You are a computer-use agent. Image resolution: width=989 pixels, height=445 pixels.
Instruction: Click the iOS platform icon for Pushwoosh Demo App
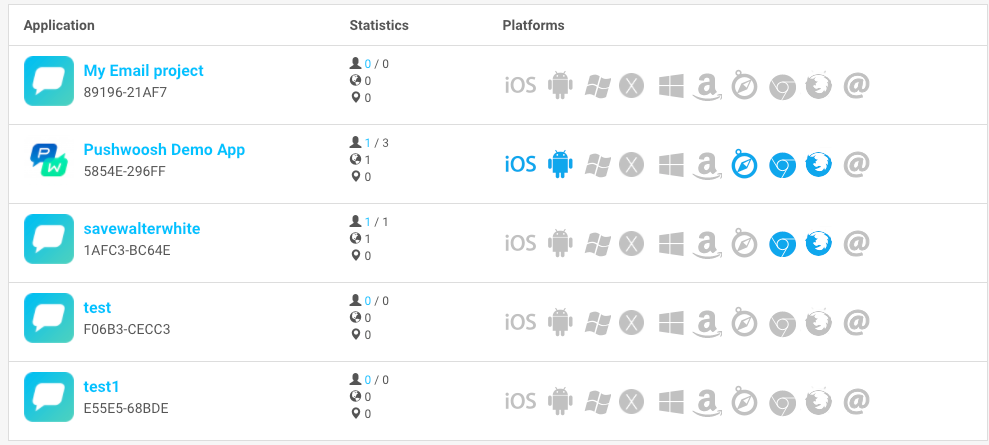click(520, 165)
